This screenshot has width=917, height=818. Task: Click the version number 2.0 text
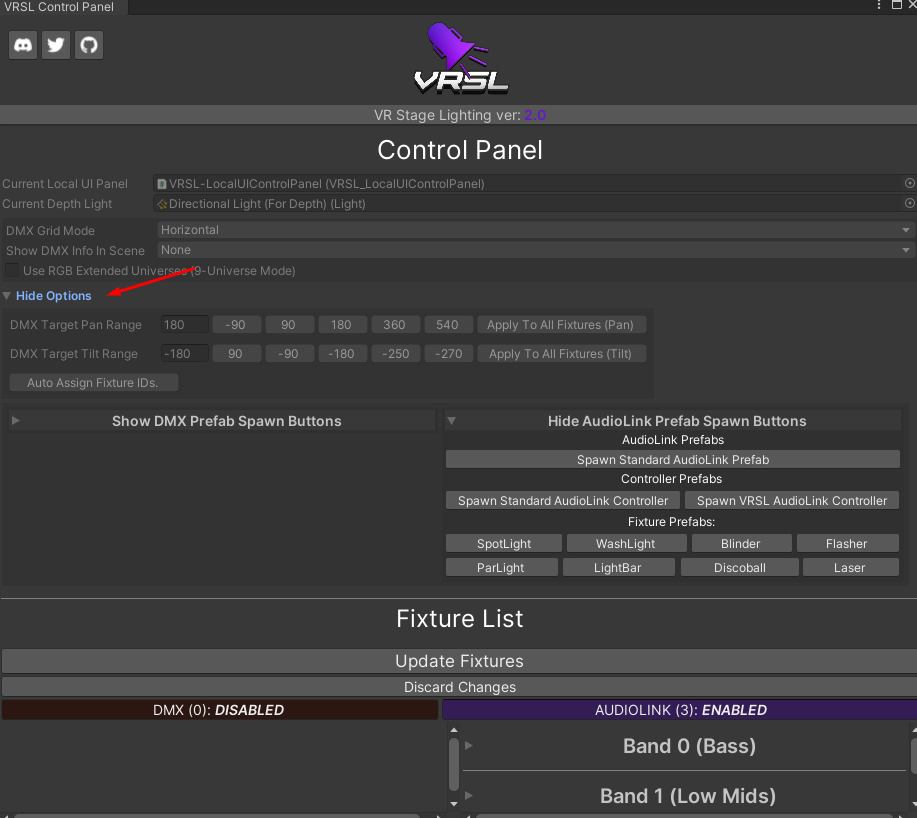535,115
